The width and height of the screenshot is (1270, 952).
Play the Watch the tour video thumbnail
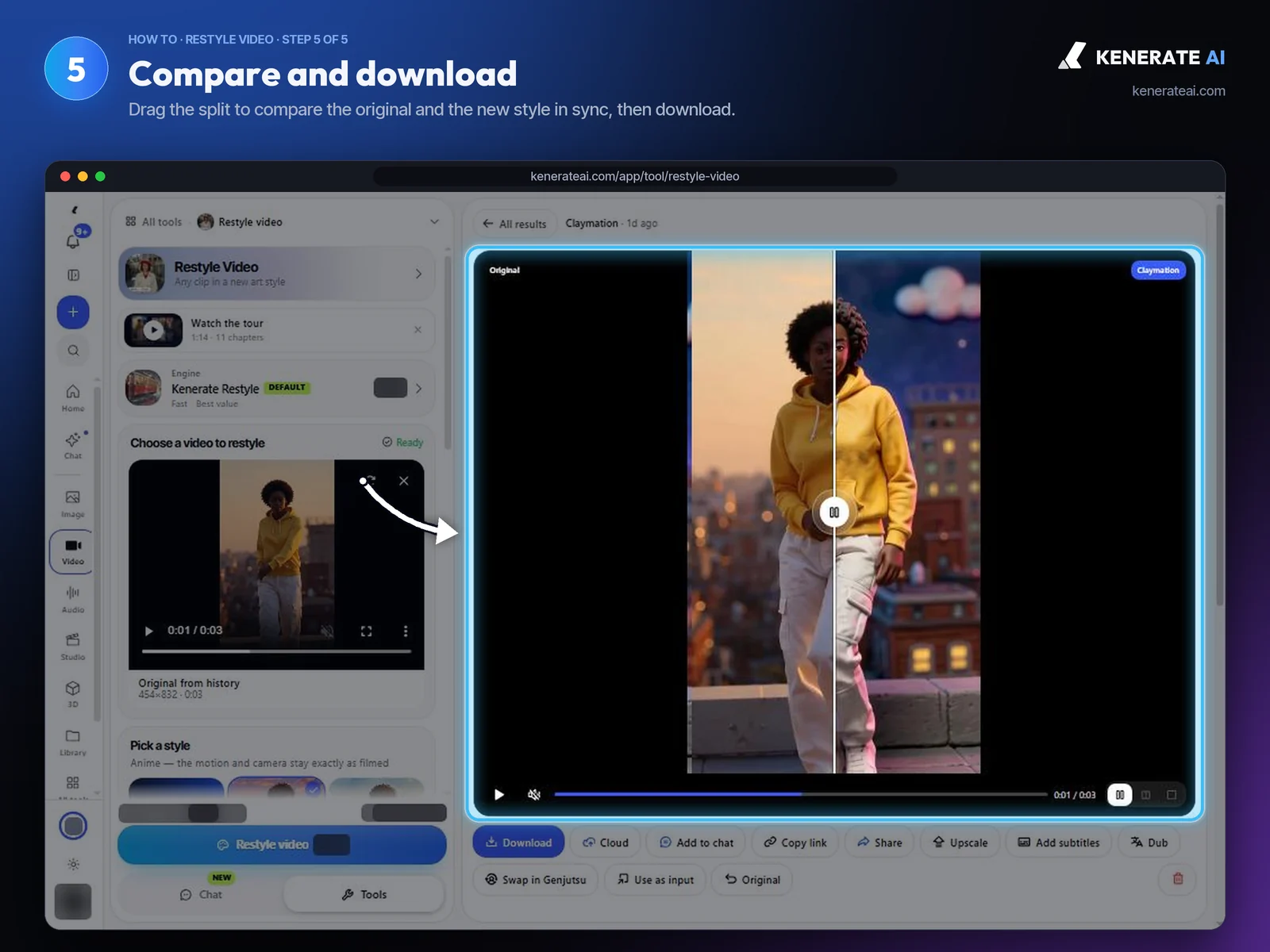[153, 329]
